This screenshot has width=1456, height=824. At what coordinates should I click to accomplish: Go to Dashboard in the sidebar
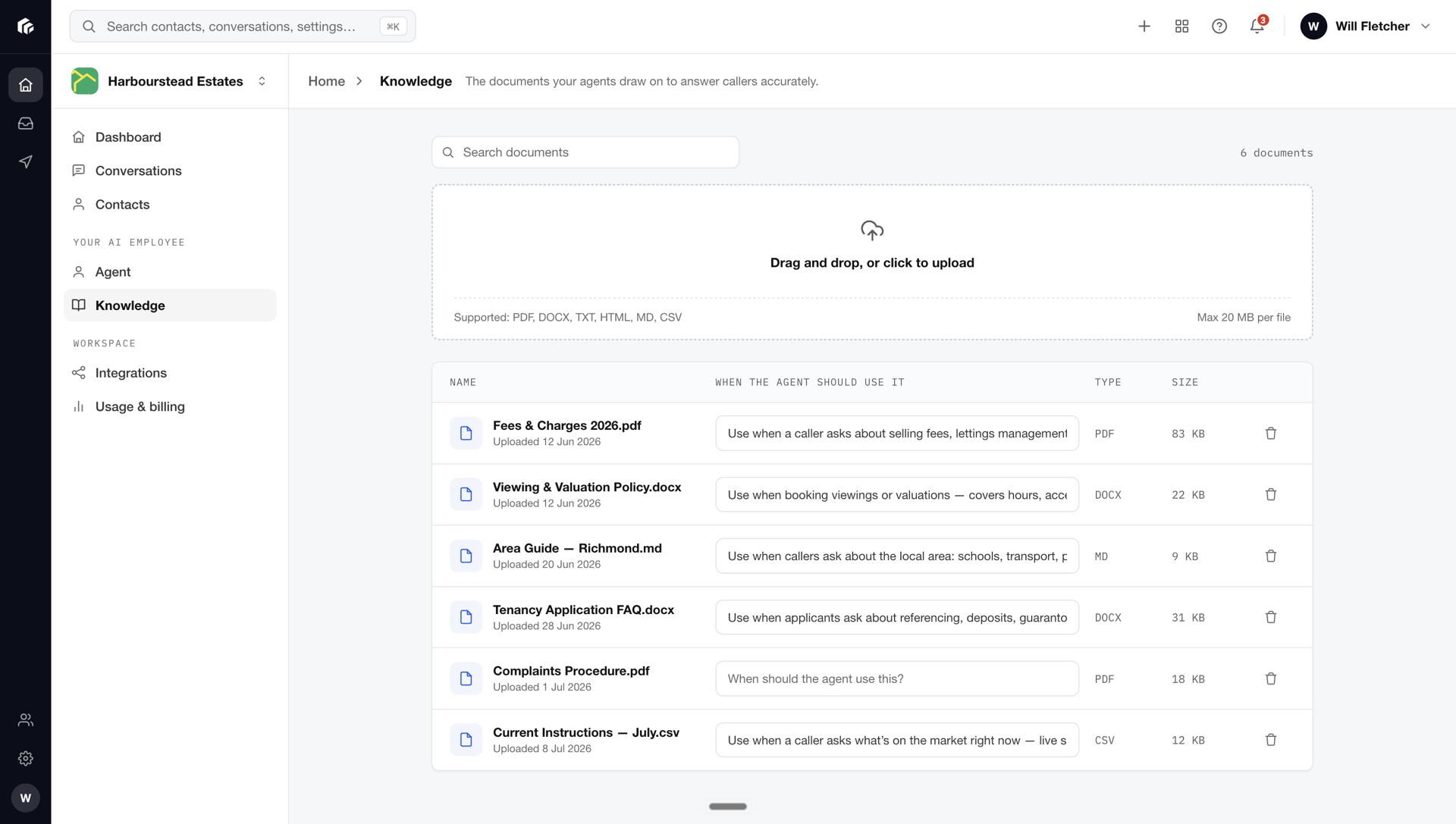coord(170,137)
